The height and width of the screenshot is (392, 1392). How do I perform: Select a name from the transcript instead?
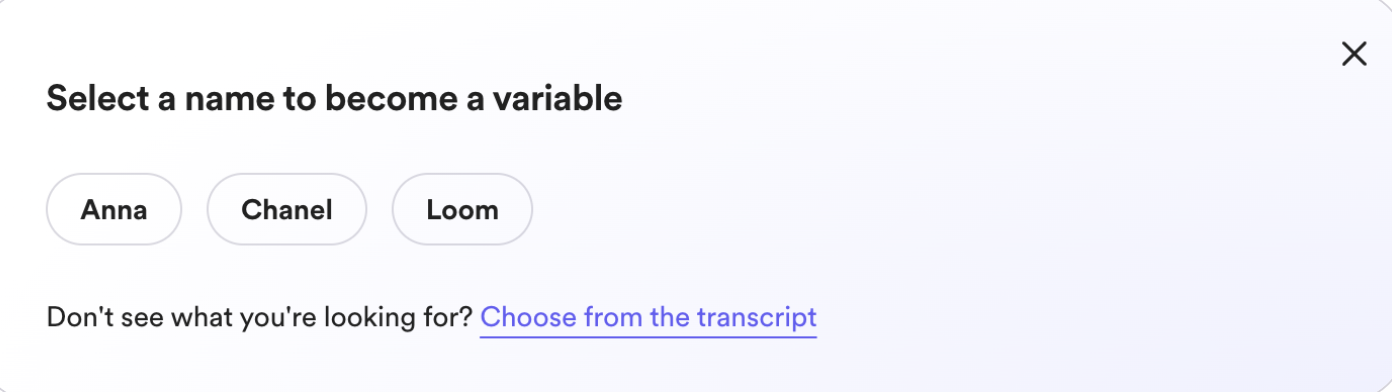coord(648,318)
